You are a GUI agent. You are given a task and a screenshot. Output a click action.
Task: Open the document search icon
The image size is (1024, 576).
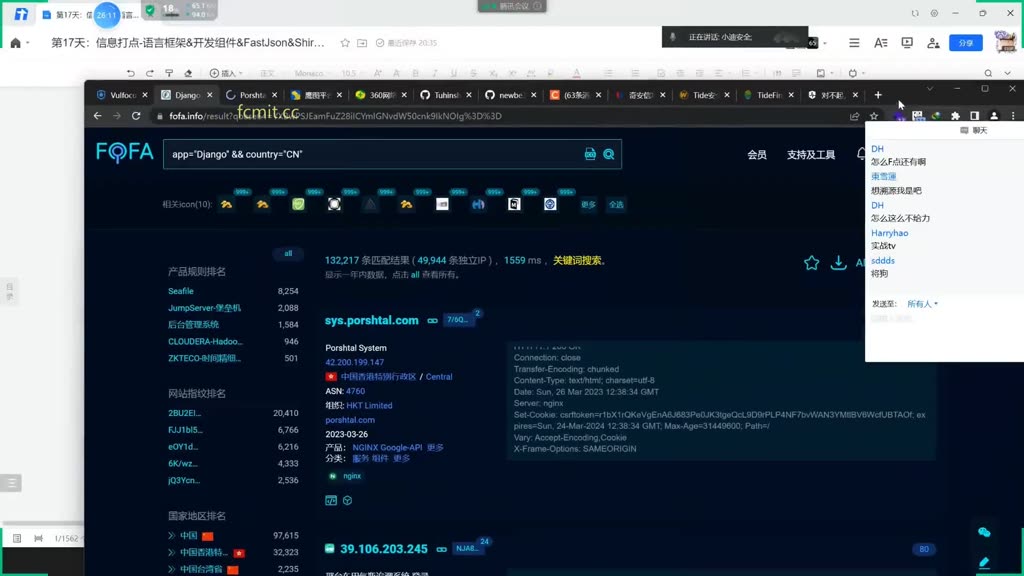pos(988,73)
